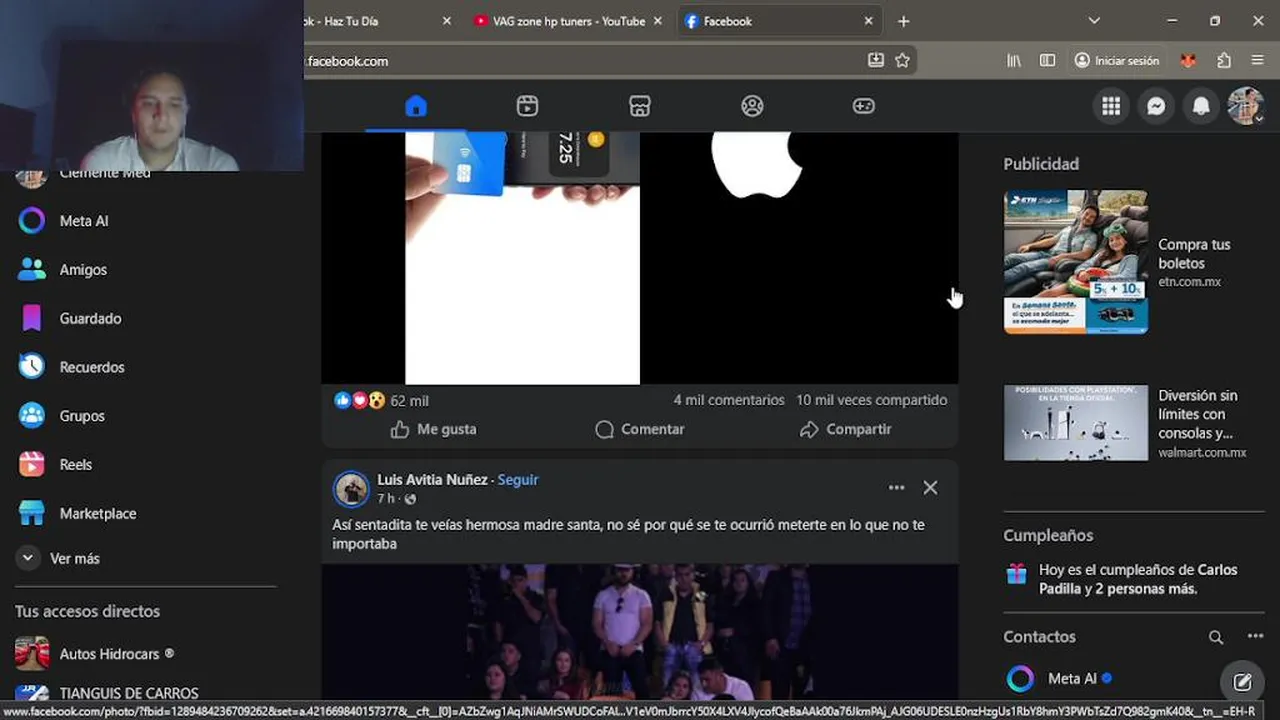This screenshot has width=1280, height=720.
Task: View the 62 mil reactions list
Action: pos(381,400)
